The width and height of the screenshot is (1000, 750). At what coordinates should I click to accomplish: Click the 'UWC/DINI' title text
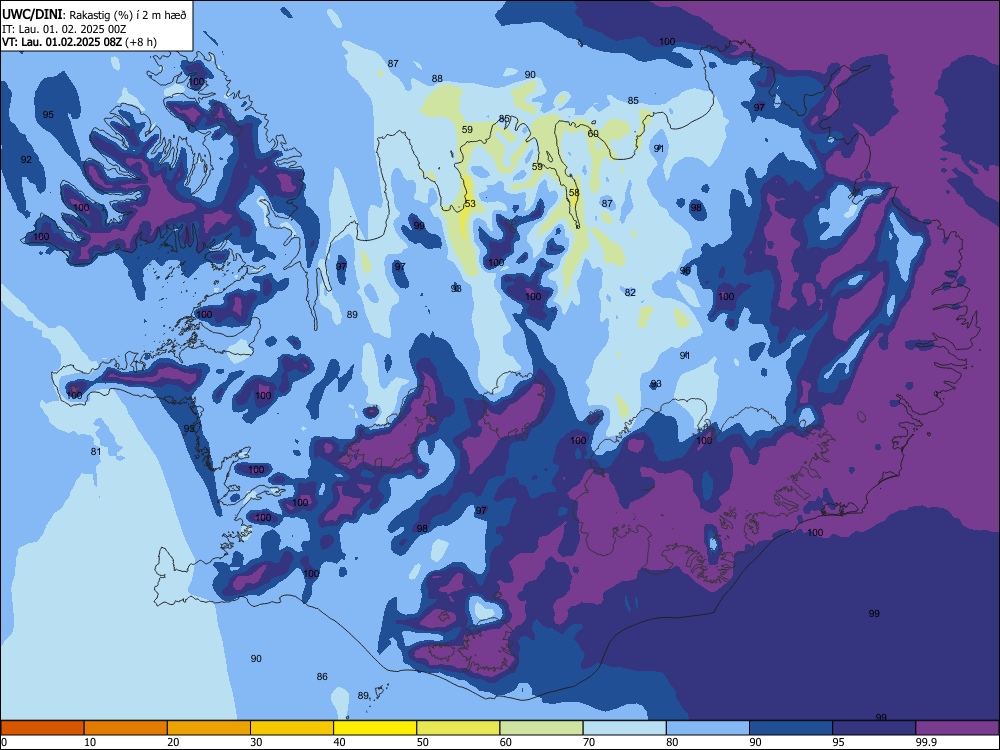pos(32,15)
